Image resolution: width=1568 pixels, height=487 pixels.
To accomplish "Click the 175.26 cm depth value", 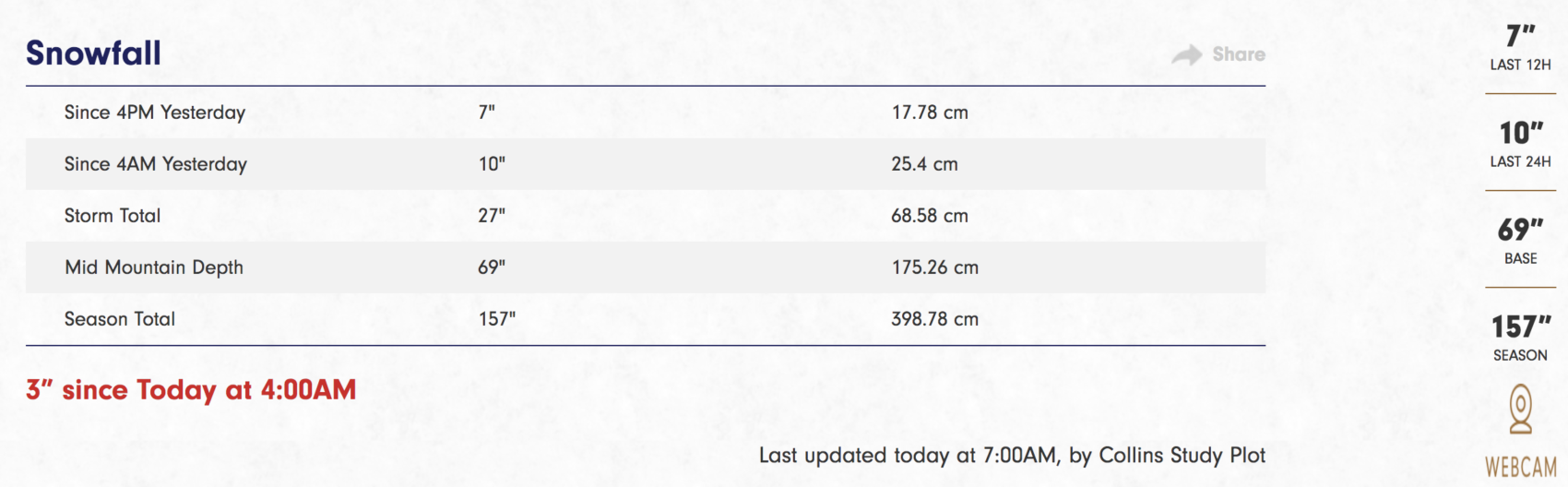I will coord(935,267).
